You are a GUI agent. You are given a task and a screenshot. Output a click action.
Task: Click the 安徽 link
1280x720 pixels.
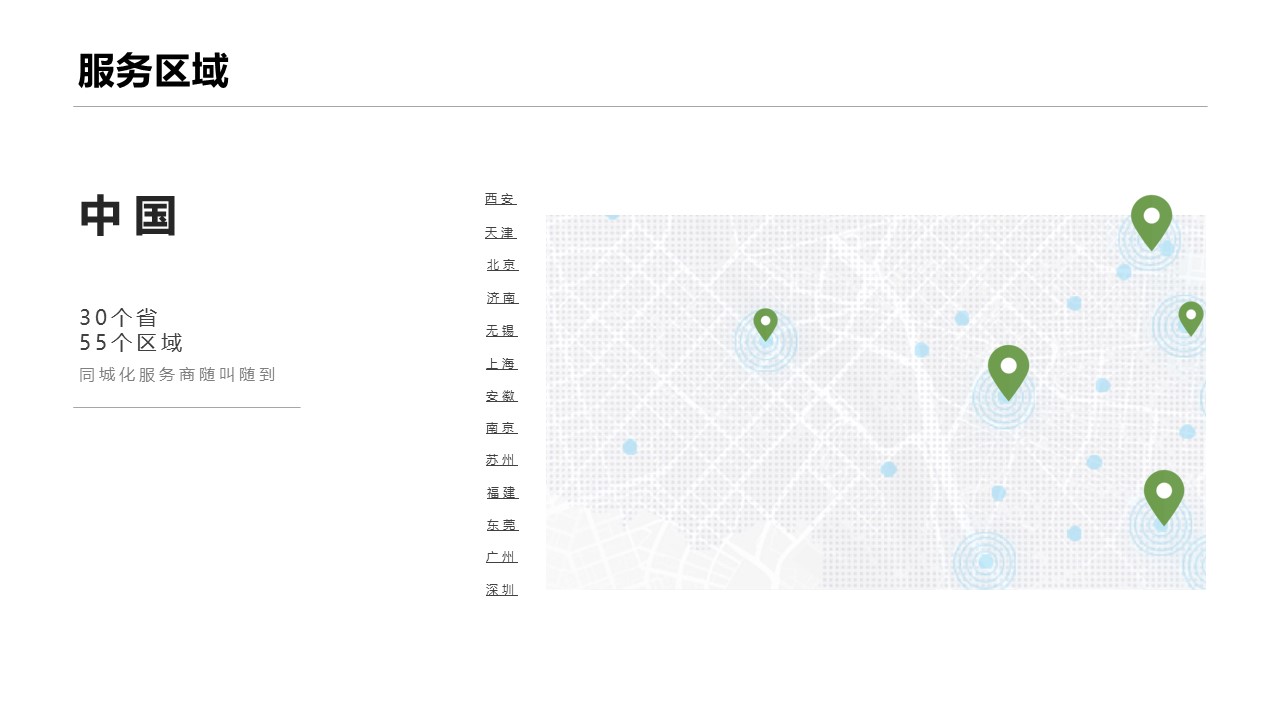502,396
